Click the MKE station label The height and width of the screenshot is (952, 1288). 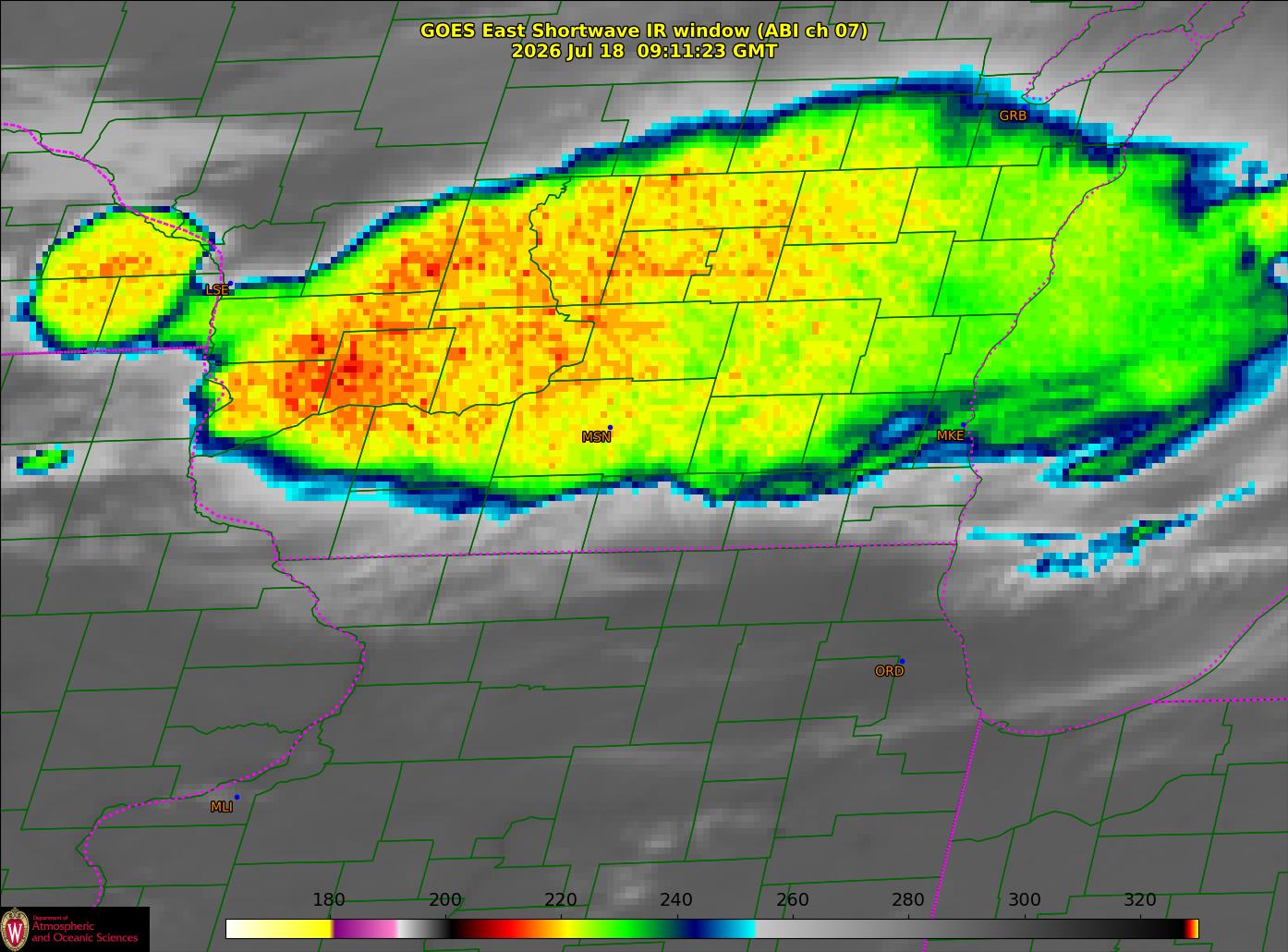950,435
